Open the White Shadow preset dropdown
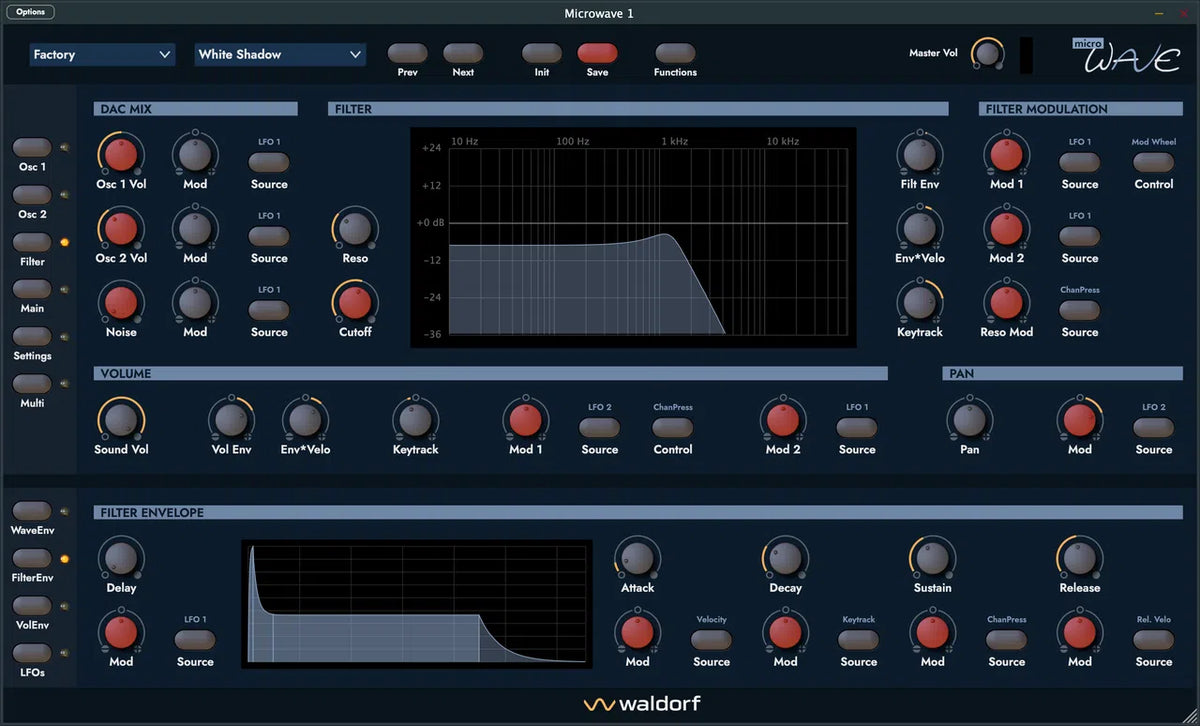Screen dimensions: 1200x726 point(279,55)
